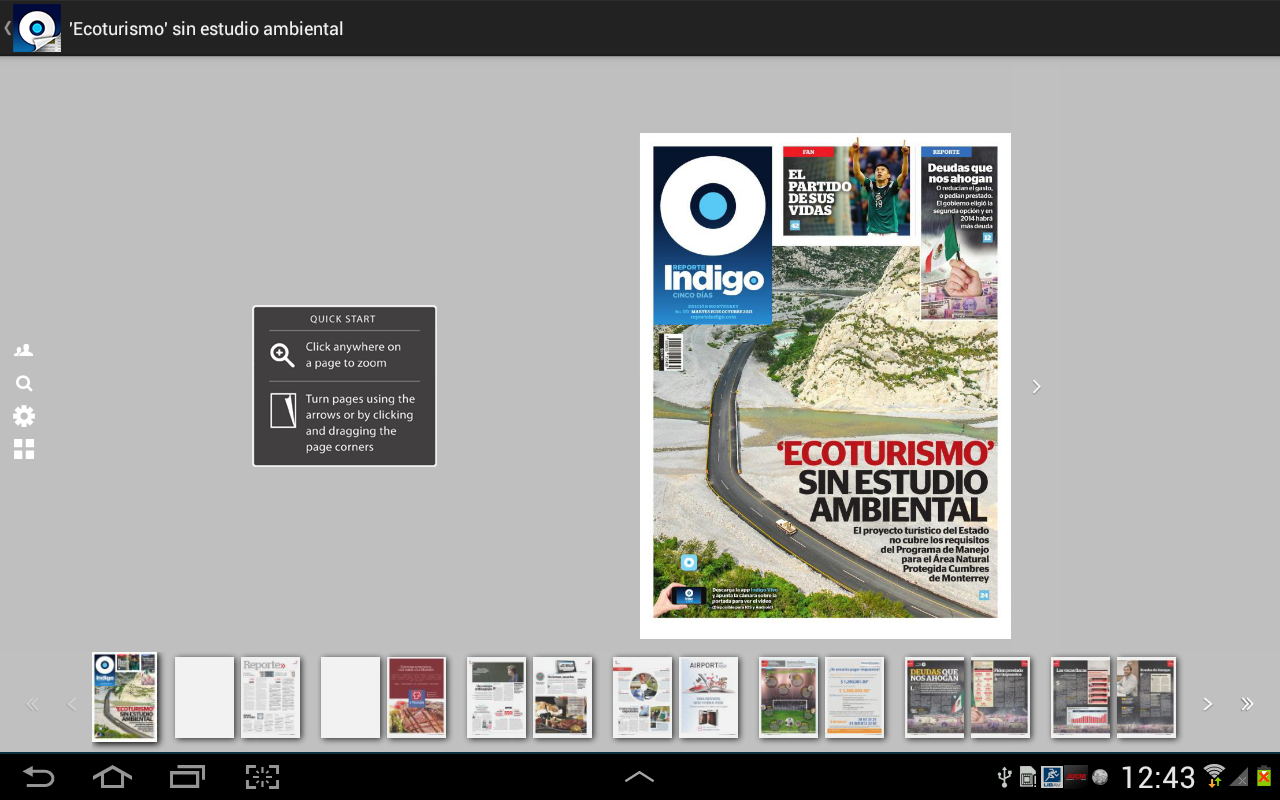Click the 'El partido de sus vidas' cover story
This screenshot has height=800, width=1280.
(847, 191)
